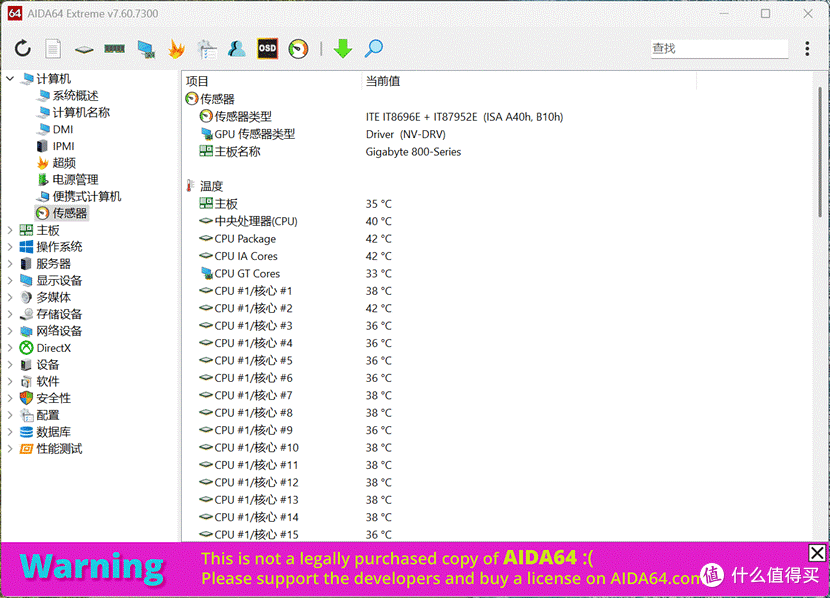Open the Report page icon
The image size is (830, 598).
[53, 49]
